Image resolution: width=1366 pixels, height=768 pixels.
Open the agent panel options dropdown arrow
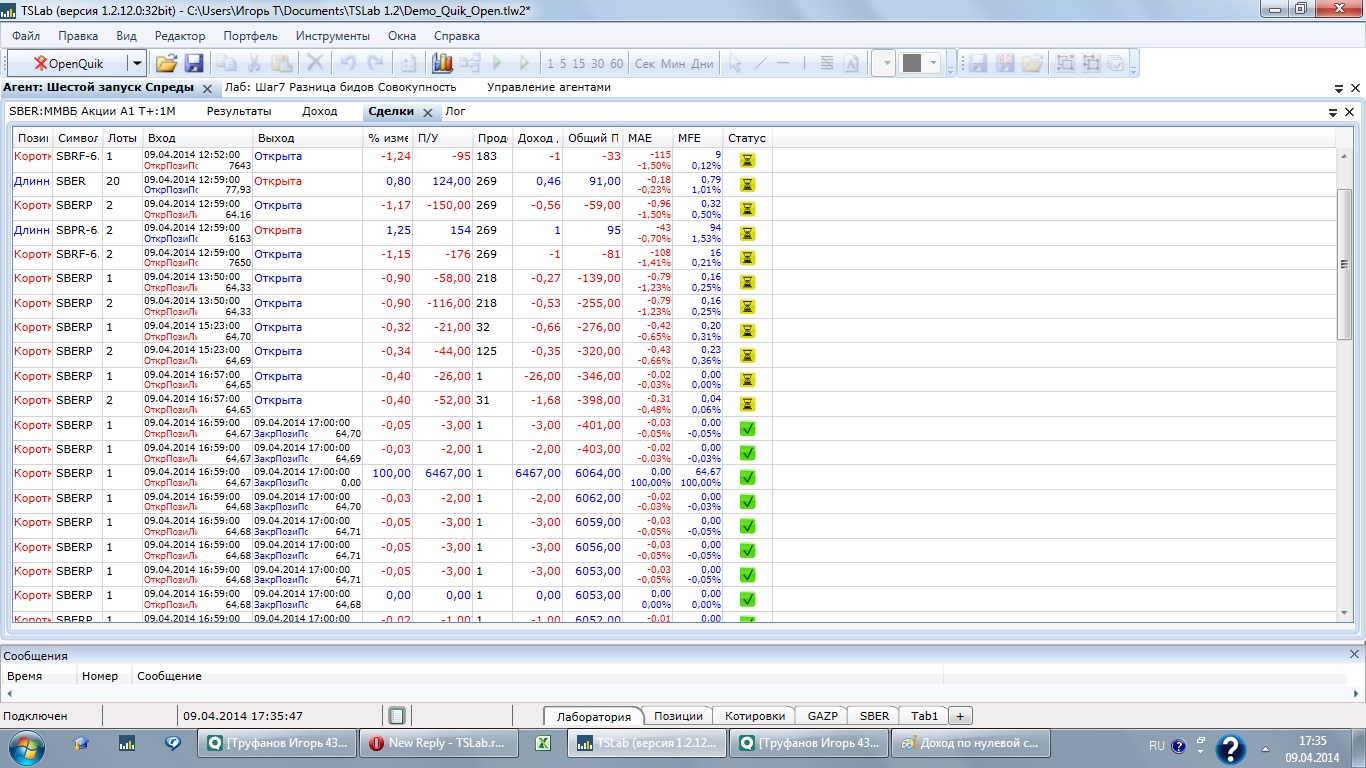coord(1339,88)
